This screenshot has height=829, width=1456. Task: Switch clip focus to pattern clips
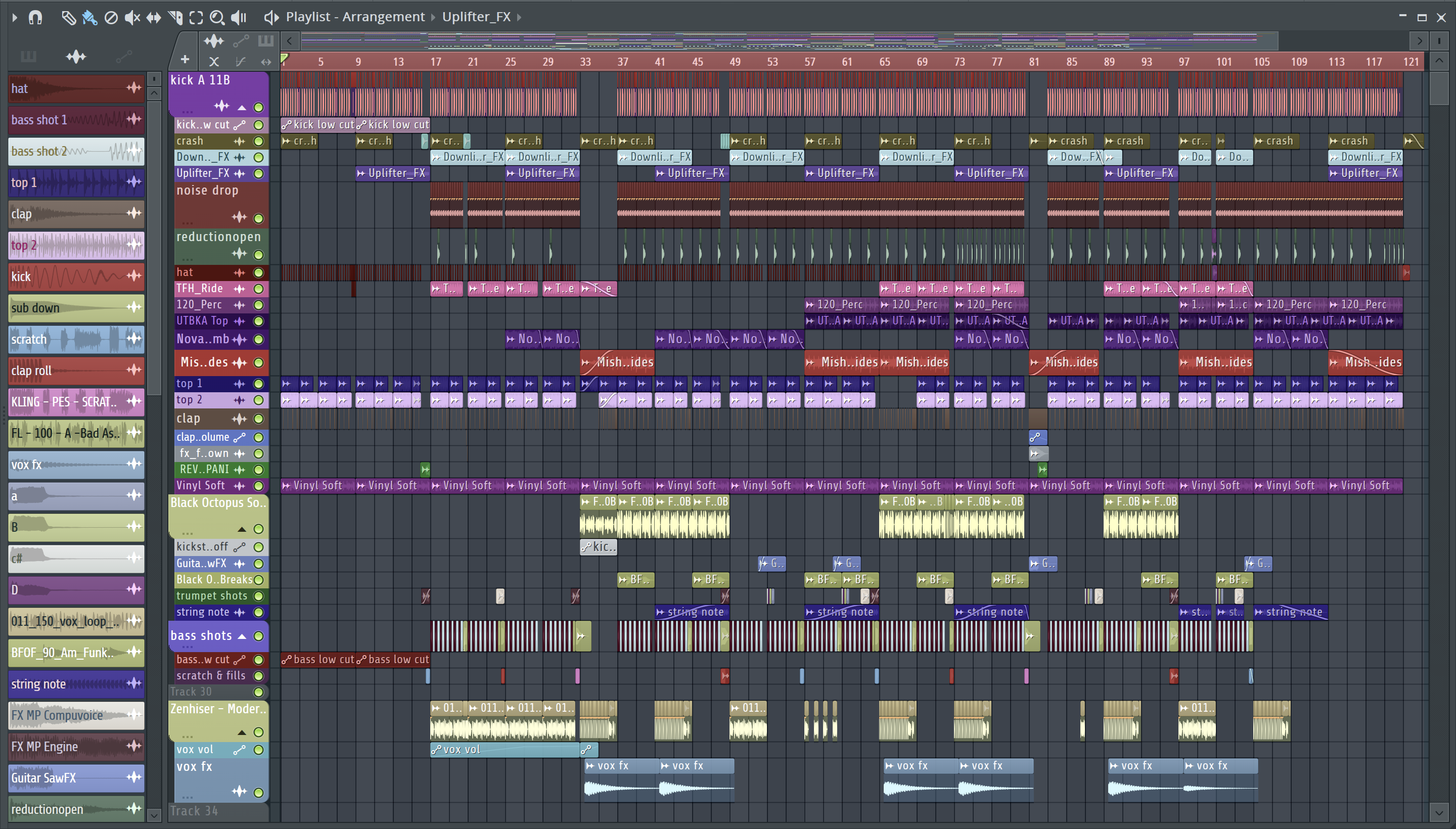point(266,41)
